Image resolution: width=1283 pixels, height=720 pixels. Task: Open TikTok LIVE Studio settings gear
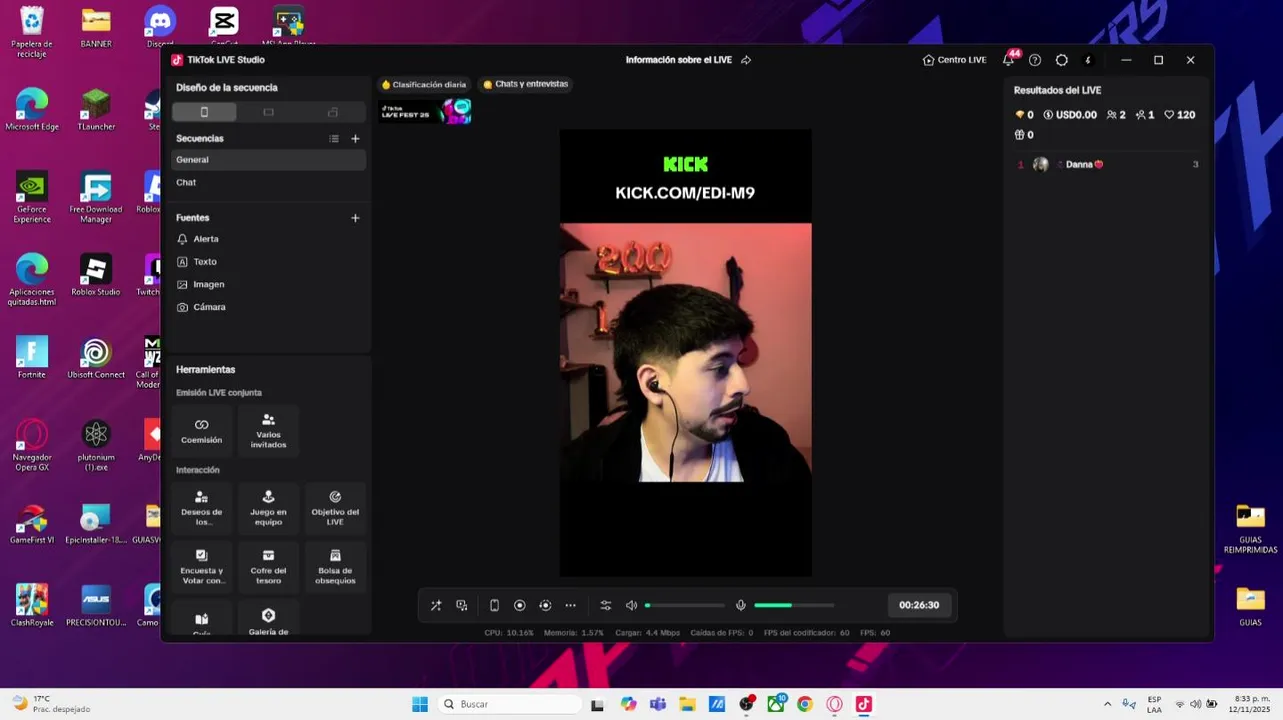pos(1062,60)
